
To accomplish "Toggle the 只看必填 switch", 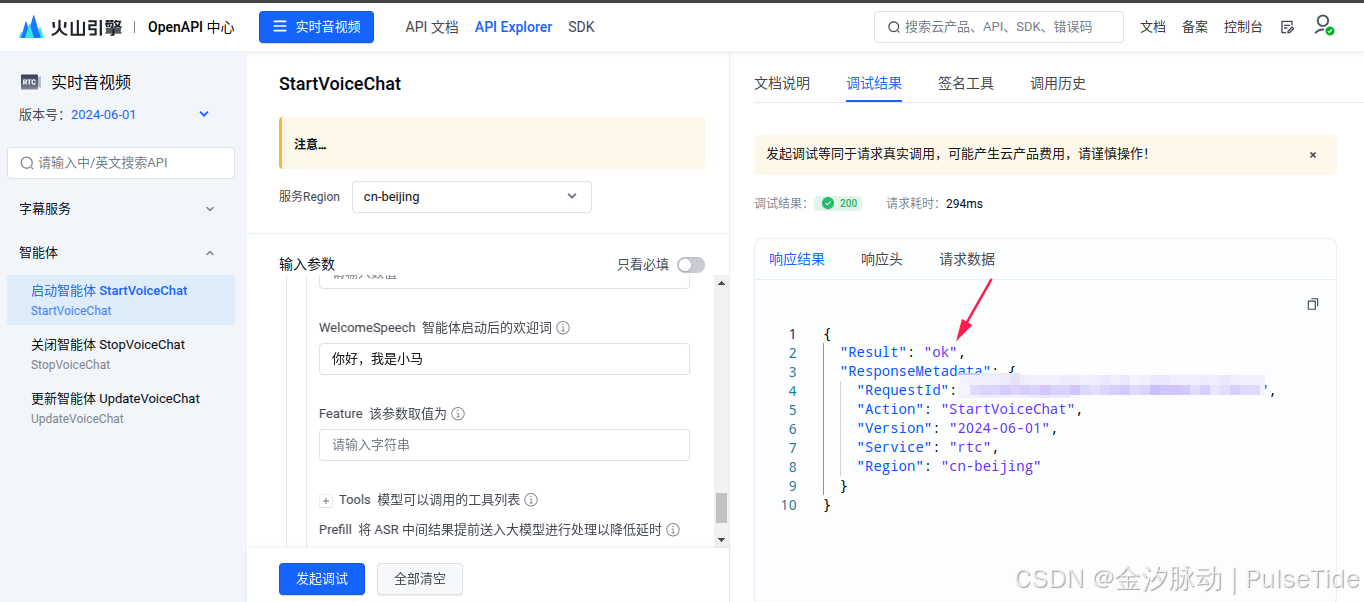I will pyautogui.click(x=691, y=265).
